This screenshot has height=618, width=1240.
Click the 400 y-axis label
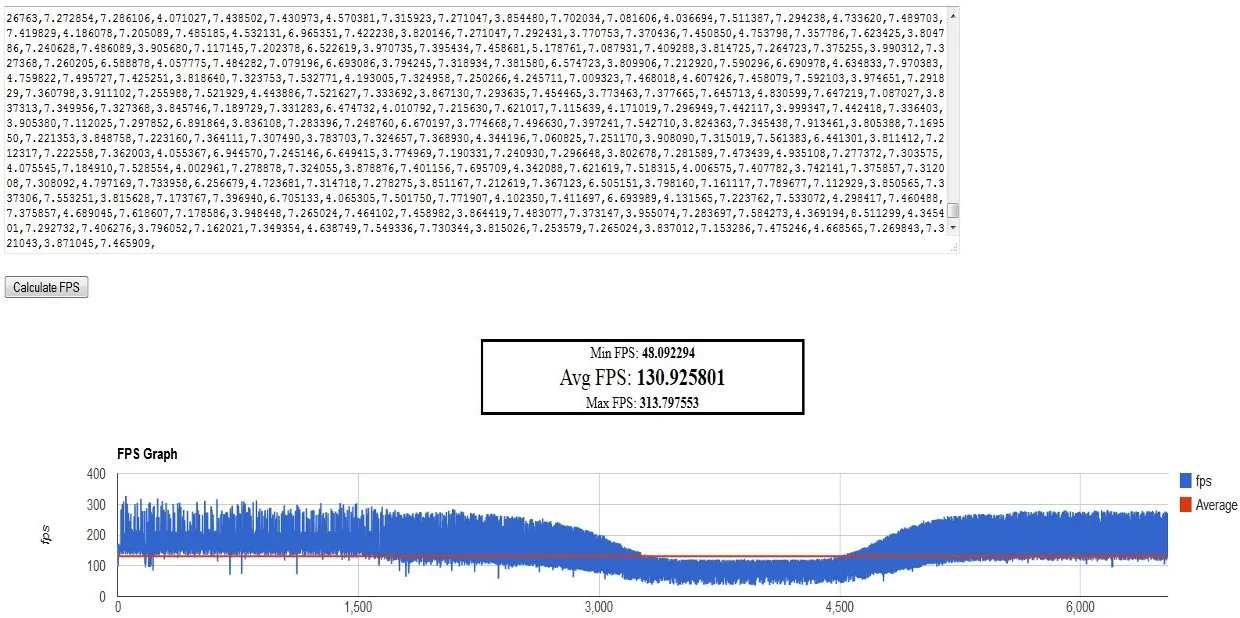click(x=95, y=474)
